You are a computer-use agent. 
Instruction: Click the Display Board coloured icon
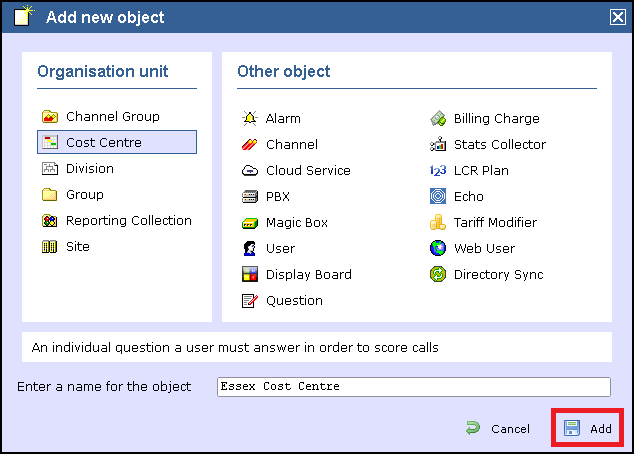pyautogui.click(x=249, y=274)
